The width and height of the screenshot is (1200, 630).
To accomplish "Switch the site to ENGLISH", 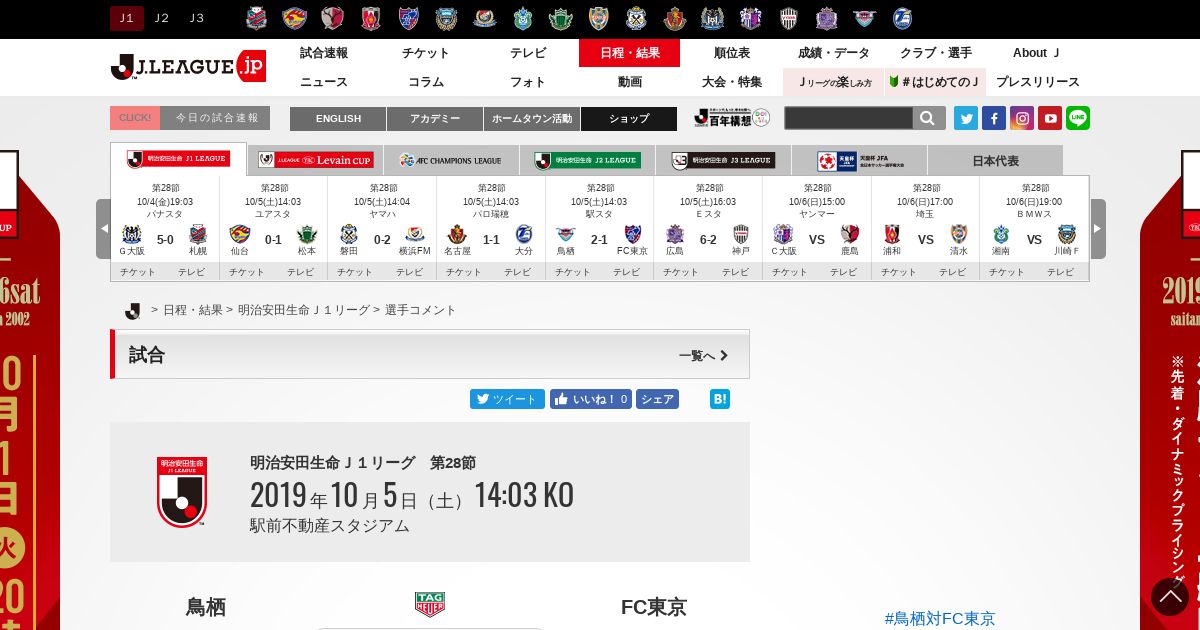I will point(338,119).
